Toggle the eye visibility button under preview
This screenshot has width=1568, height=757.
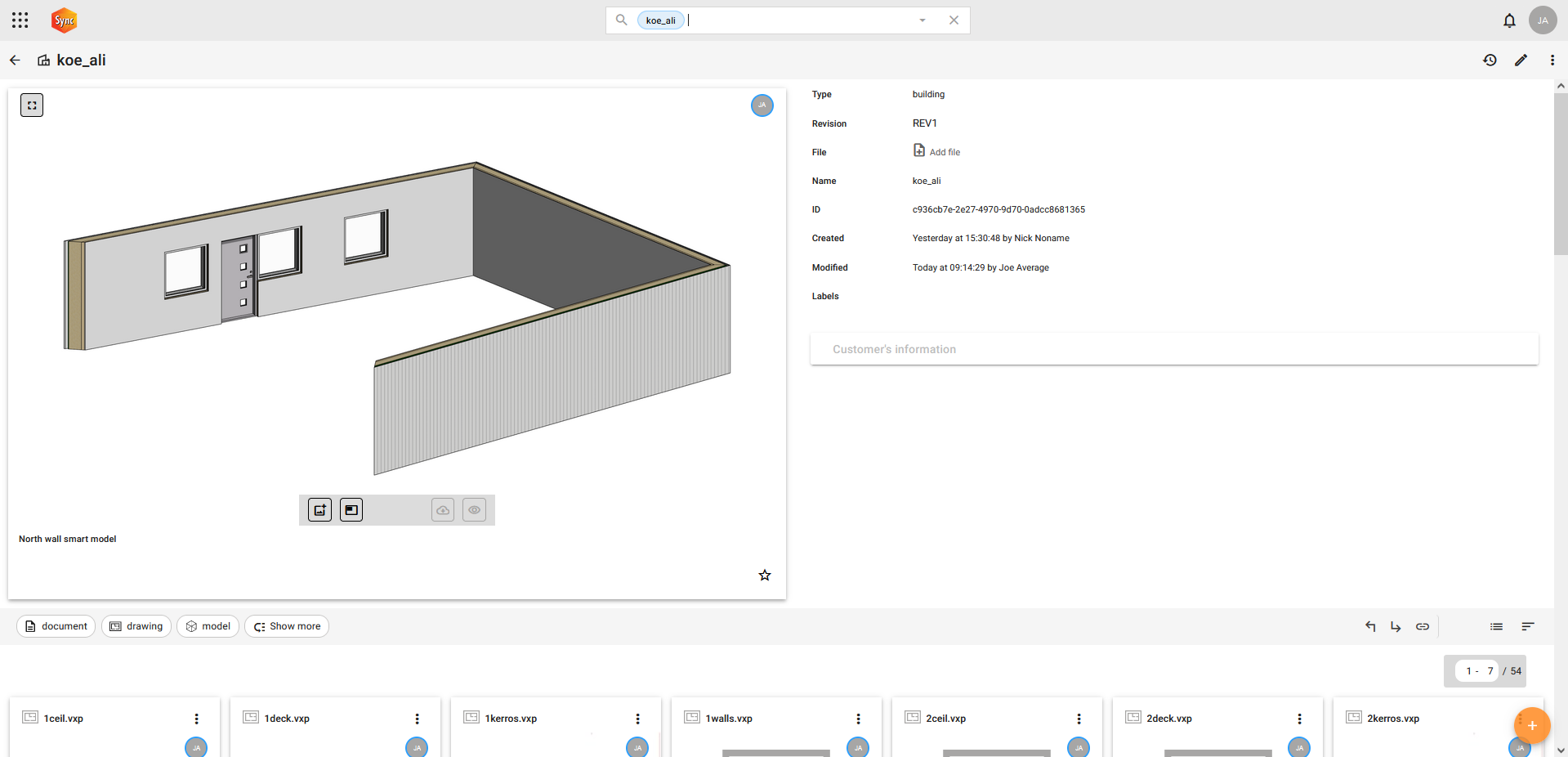pos(474,510)
